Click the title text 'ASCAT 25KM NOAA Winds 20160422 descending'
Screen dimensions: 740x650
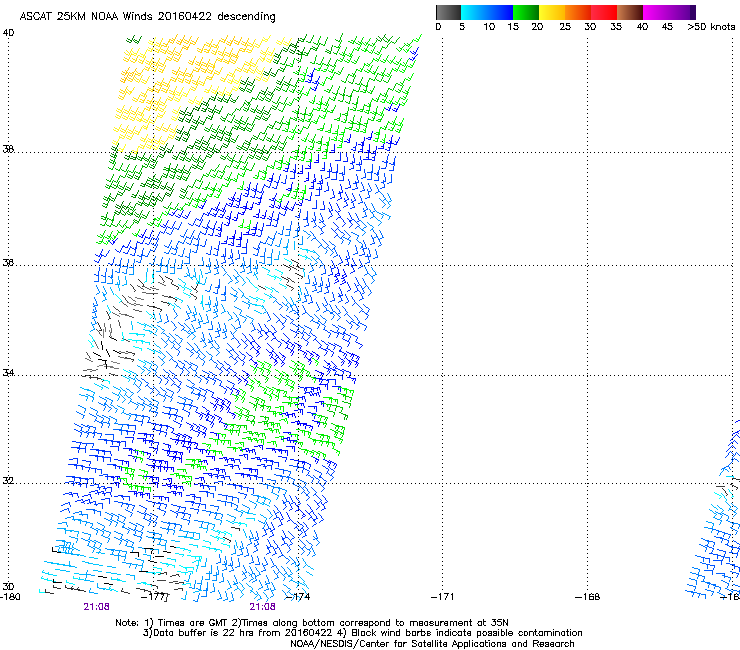coord(147,17)
